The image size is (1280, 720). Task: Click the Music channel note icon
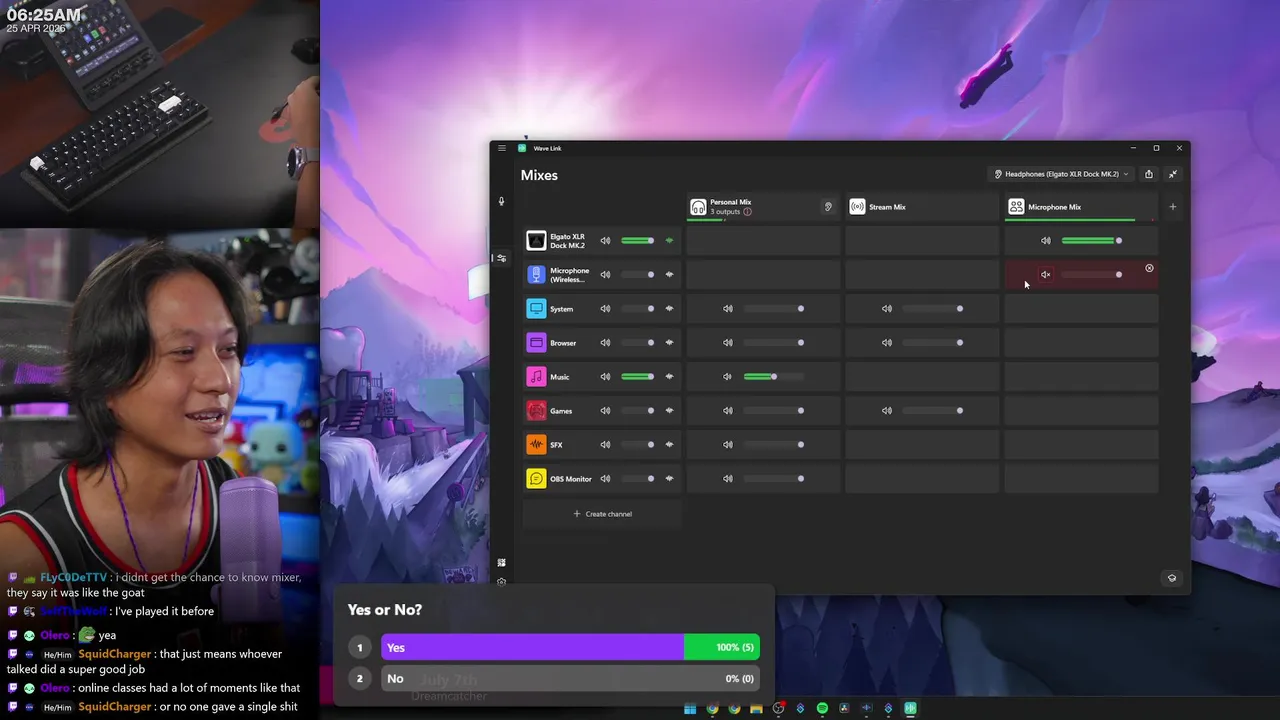536,377
